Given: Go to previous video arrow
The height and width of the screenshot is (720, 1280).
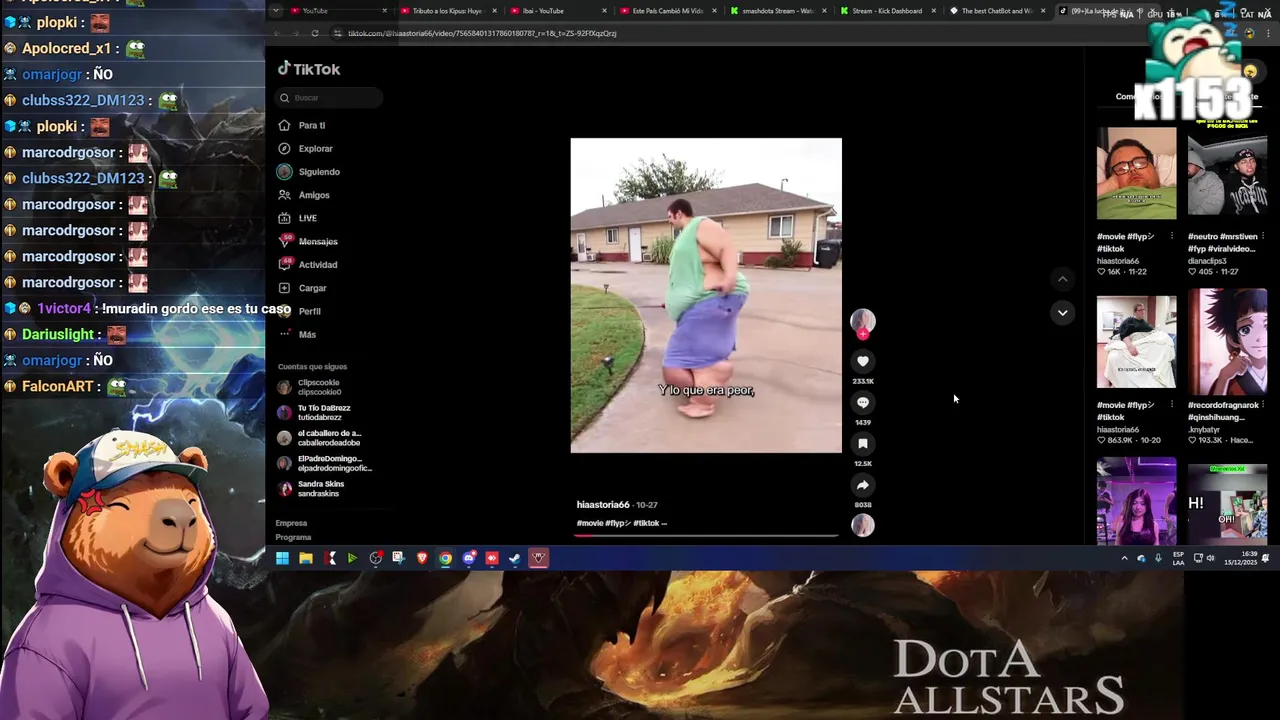Looking at the screenshot, I should [1062, 279].
